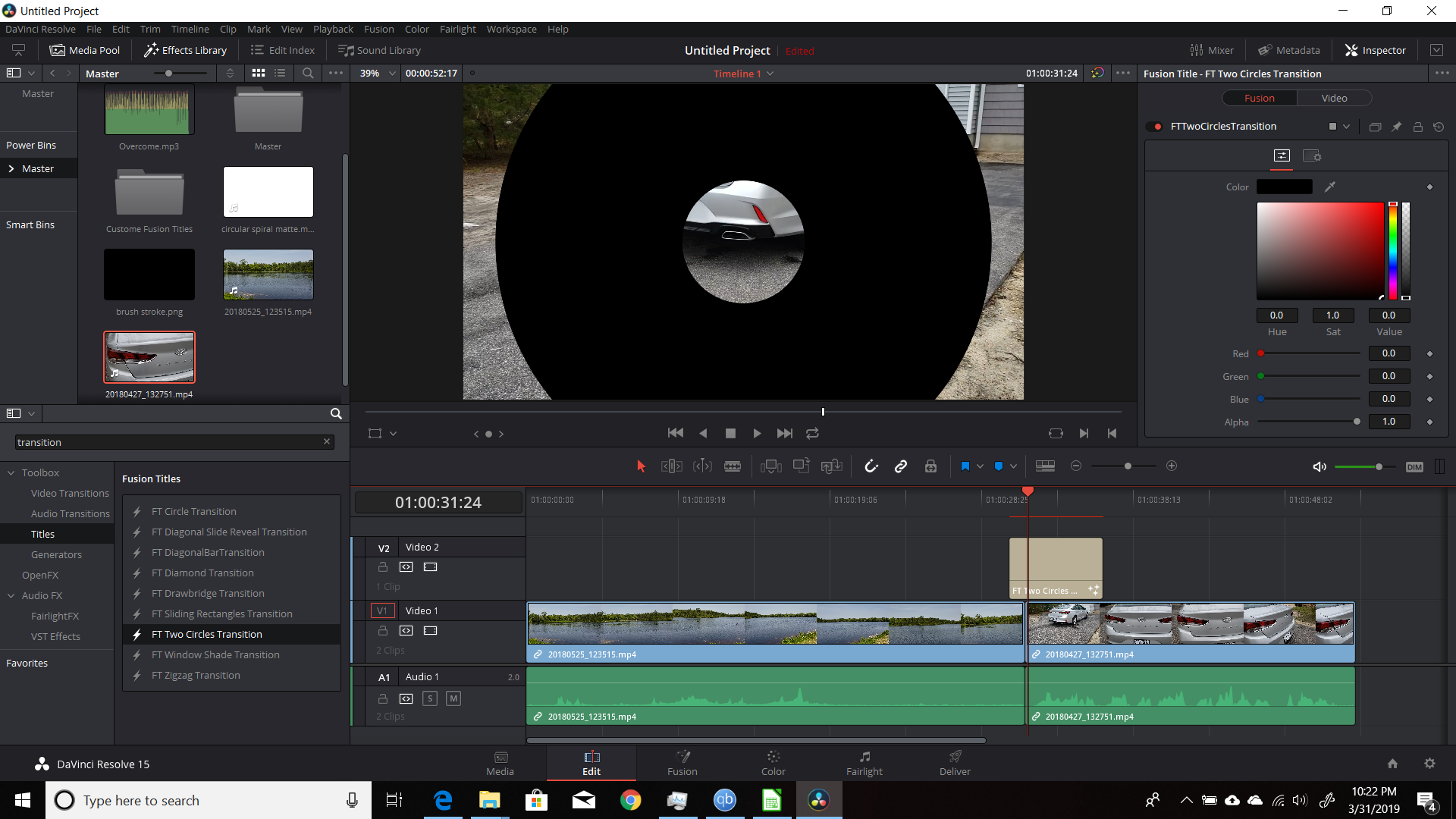Select FT Two Circles clip on V2
1456x819 pixels.
[1056, 568]
